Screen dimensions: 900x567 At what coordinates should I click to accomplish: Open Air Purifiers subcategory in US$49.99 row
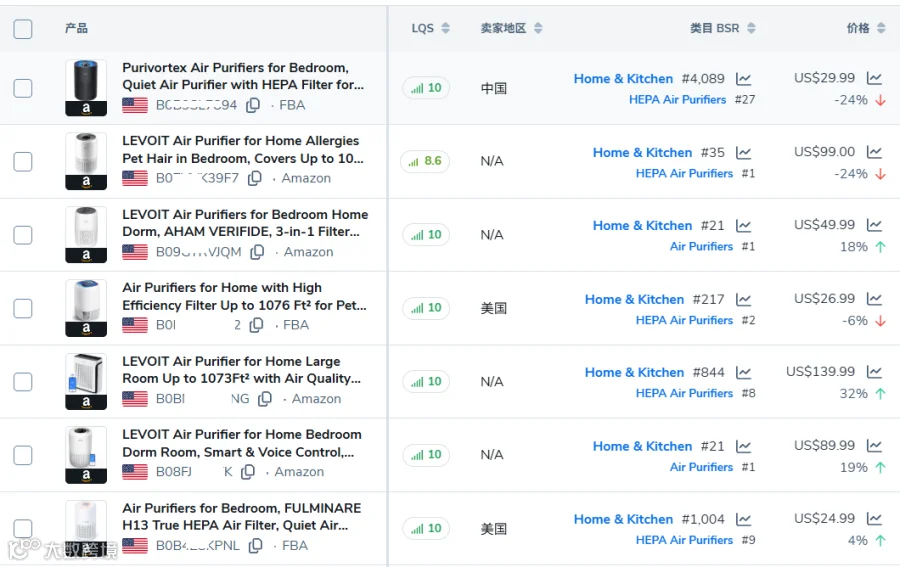(x=701, y=246)
